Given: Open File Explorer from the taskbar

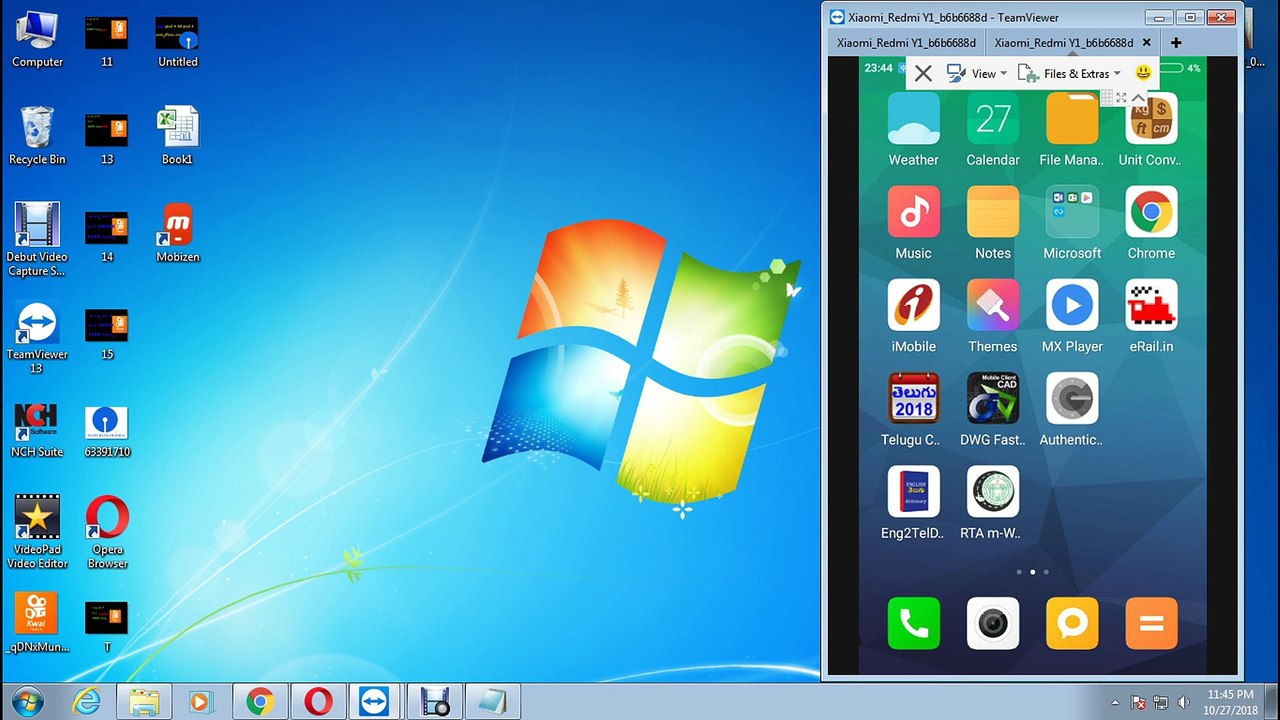Looking at the screenshot, I should tap(143, 702).
